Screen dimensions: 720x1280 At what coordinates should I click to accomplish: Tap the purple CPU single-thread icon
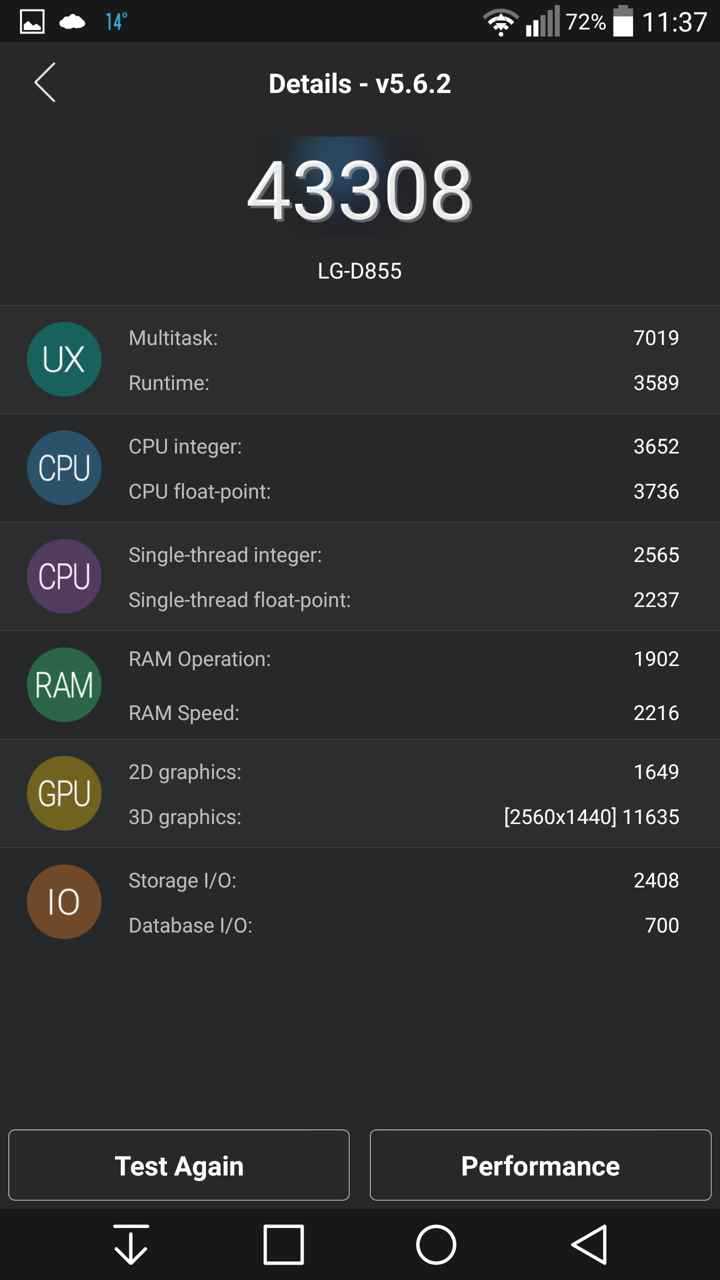coord(64,577)
